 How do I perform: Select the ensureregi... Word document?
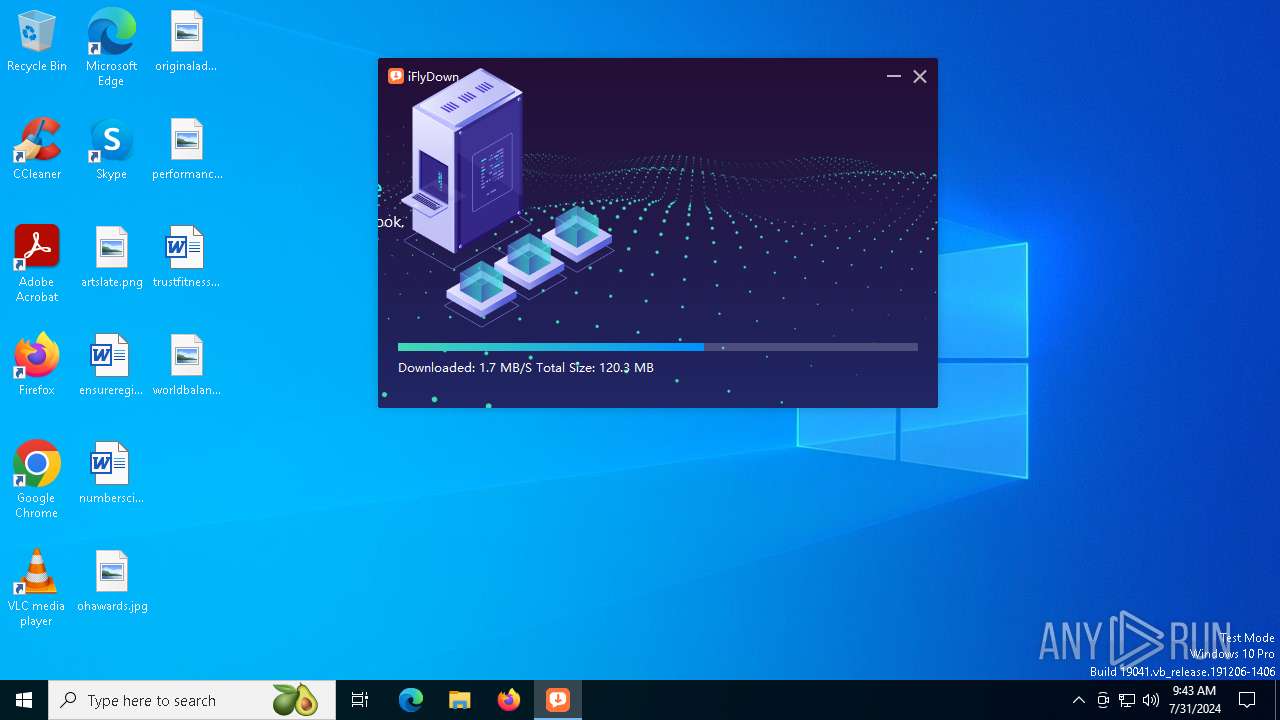(111, 366)
